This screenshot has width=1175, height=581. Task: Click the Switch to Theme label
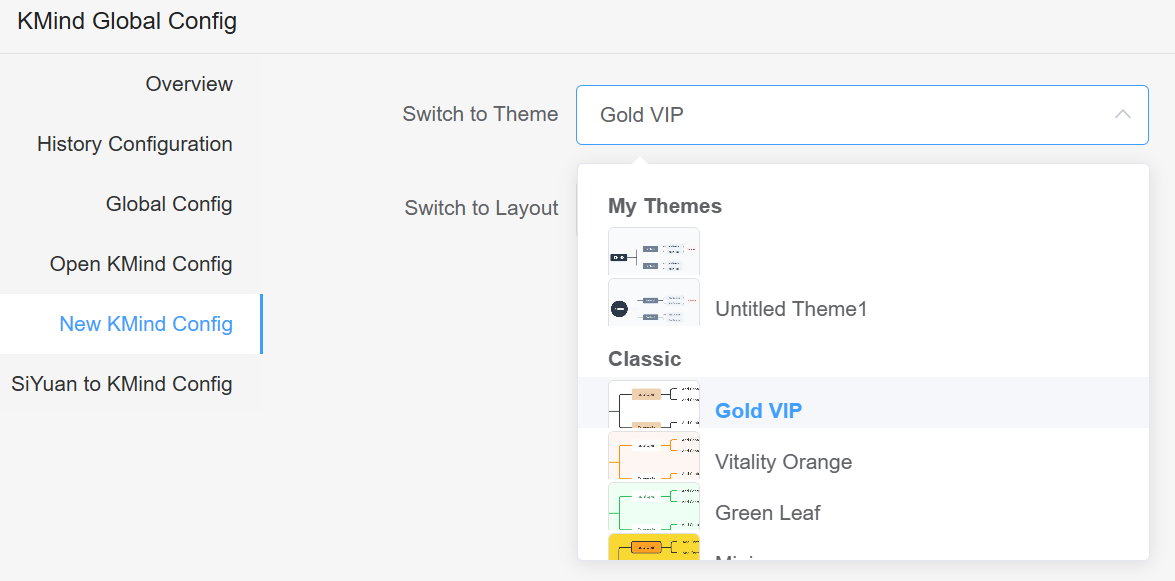click(480, 114)
